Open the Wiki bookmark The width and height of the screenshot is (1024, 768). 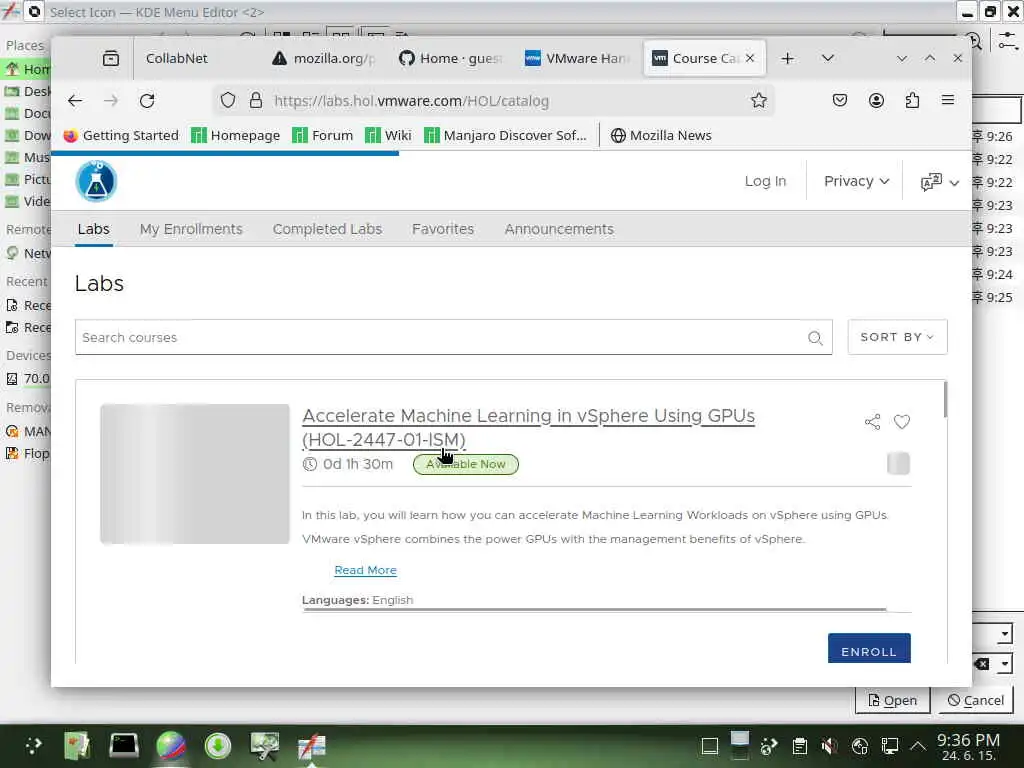point(389,135)
